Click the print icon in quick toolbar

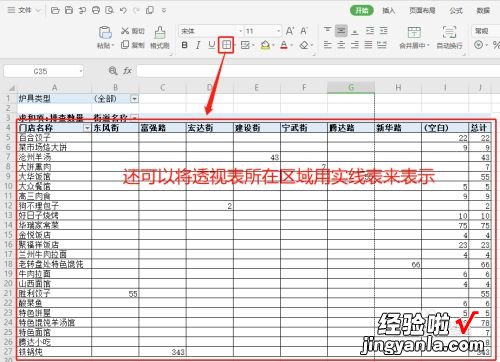(96, 10)
